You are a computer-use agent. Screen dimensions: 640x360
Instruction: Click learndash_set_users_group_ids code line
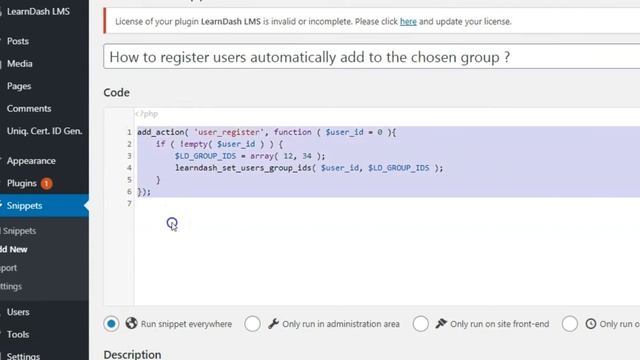pos(309,168)
